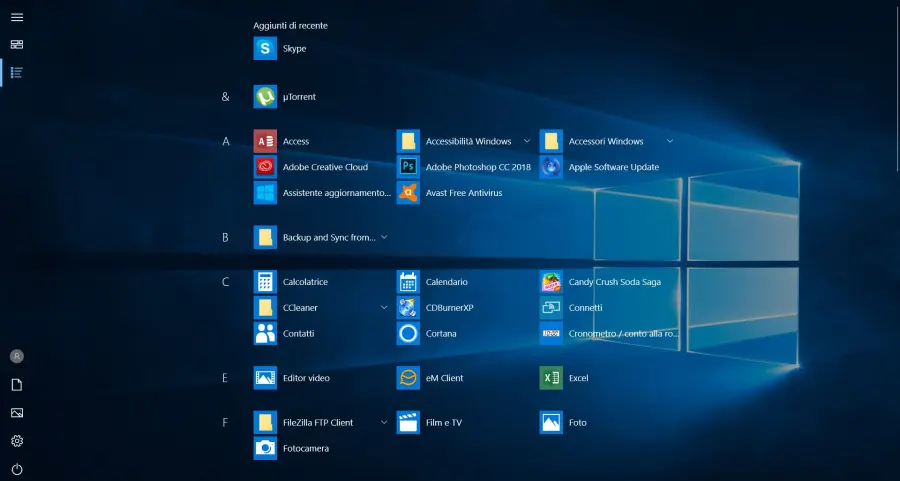
Task: Launch the Fotocamera icon
Action: click(265, 448)
